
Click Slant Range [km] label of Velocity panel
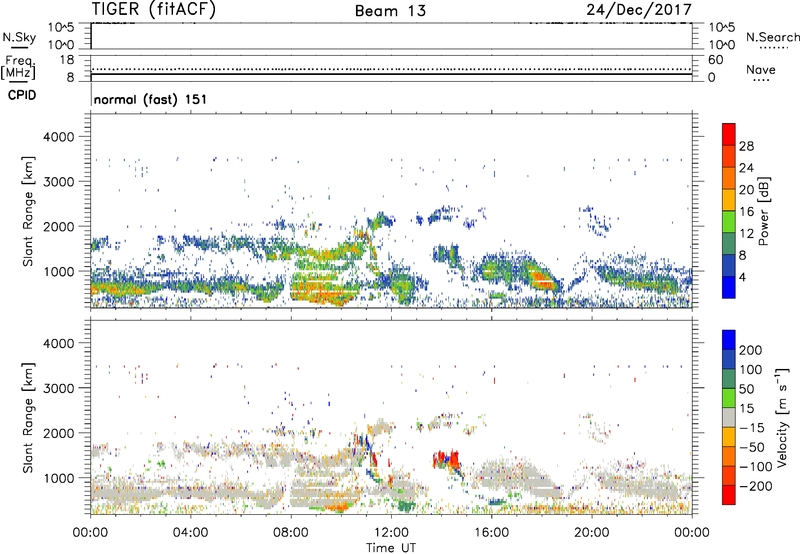[x=28, y=417]
